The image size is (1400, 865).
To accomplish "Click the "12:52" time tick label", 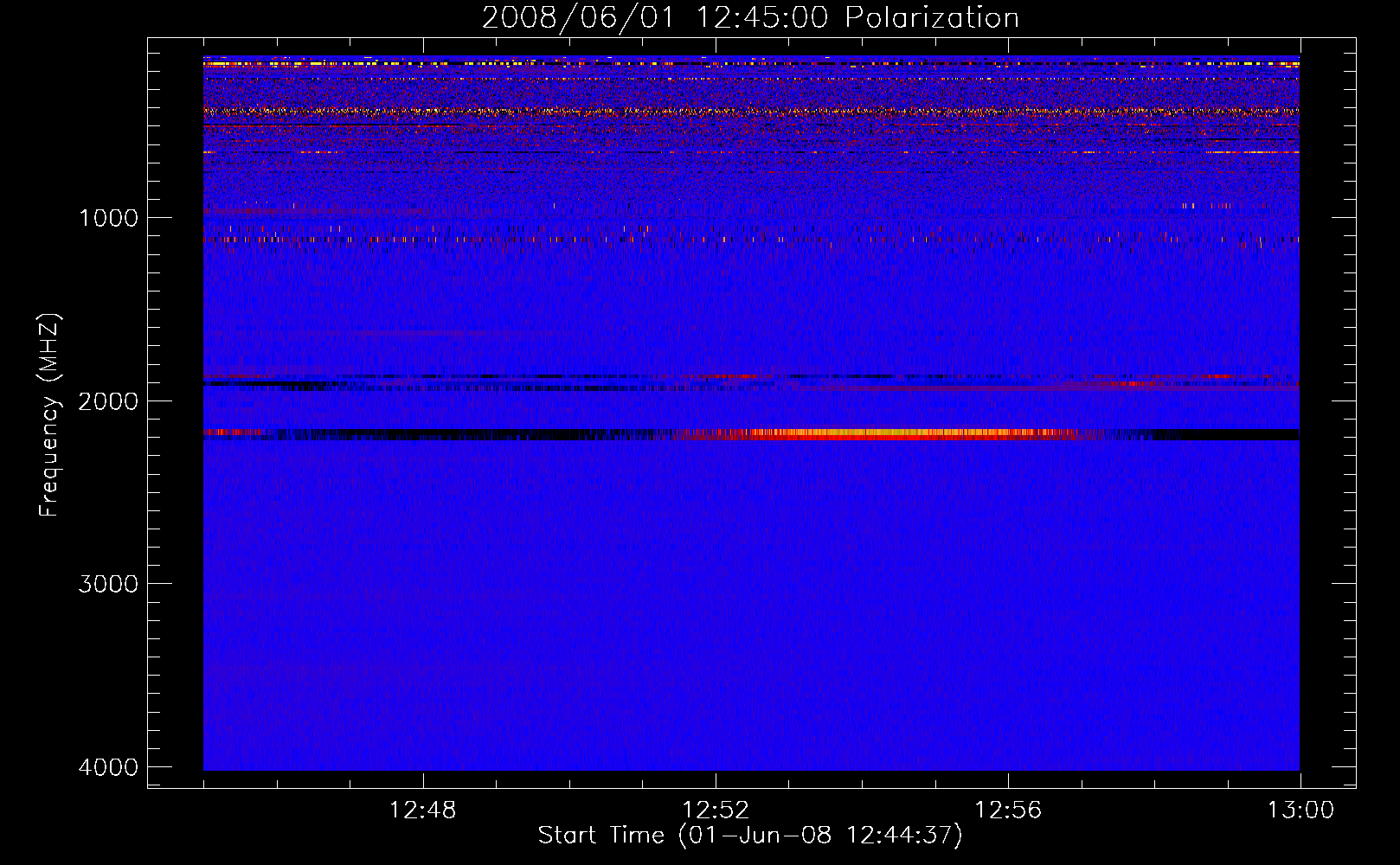I will point(716,811).
